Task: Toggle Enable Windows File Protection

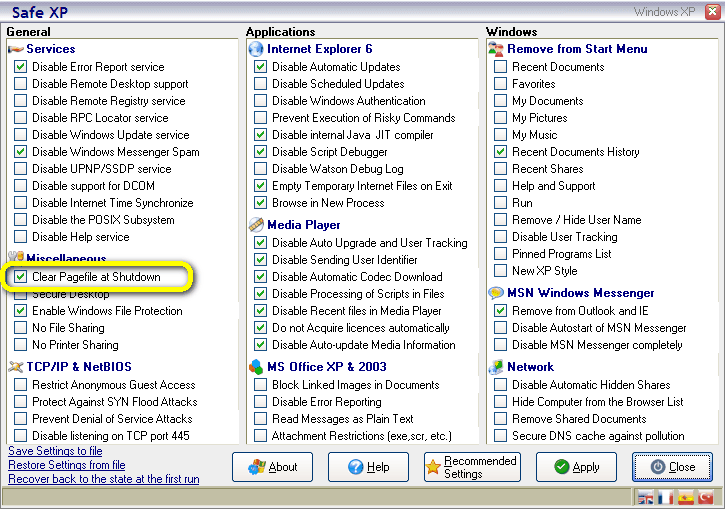Action: [20, 311]
